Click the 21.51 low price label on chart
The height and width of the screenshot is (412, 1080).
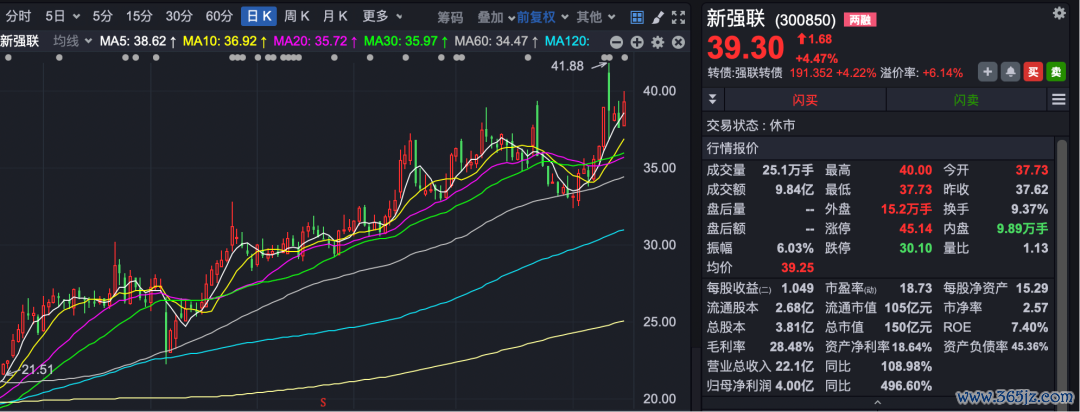[37, 370]
